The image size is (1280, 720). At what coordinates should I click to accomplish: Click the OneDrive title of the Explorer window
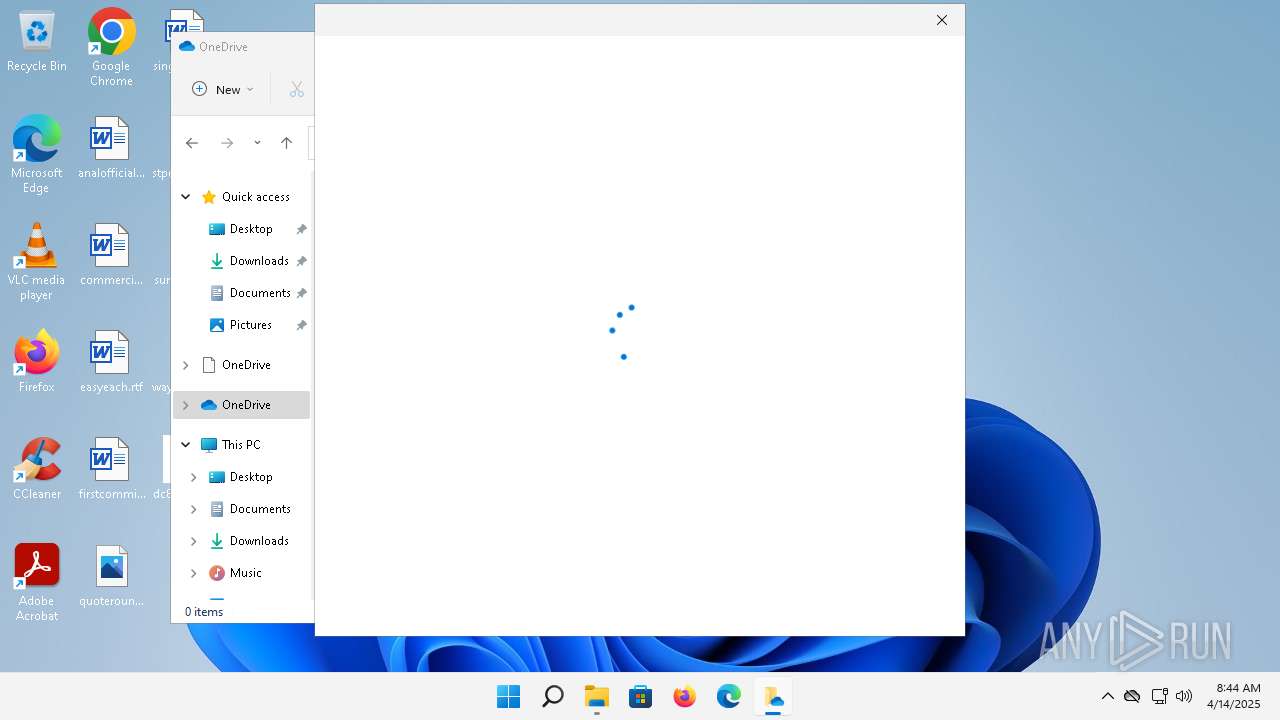[223, 47]
